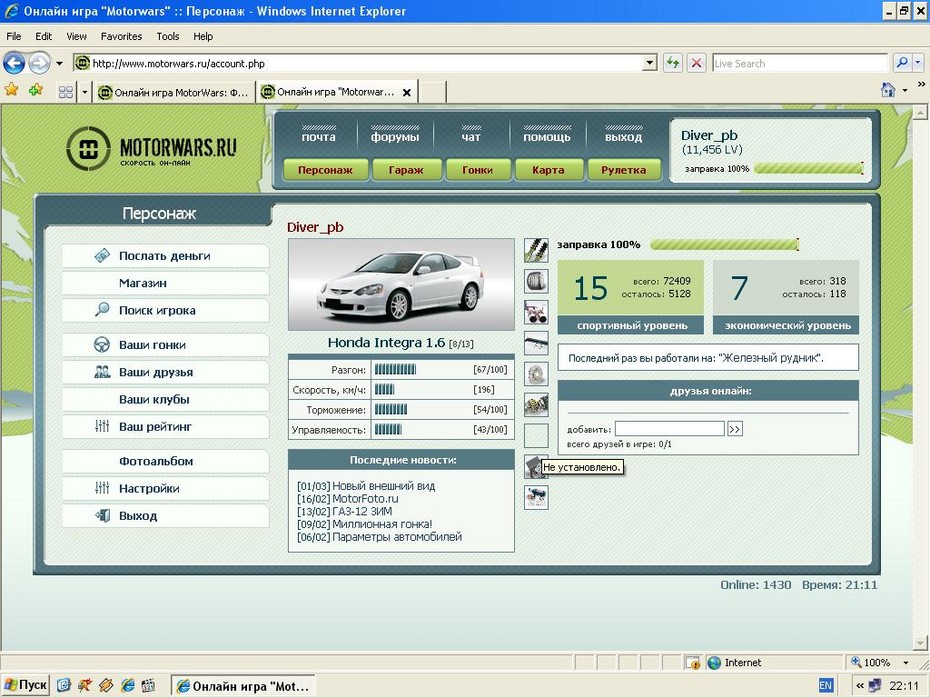Open the Послать деньги menu item
Viewport: 930px width, 698px height.
(x=165, y=256)
